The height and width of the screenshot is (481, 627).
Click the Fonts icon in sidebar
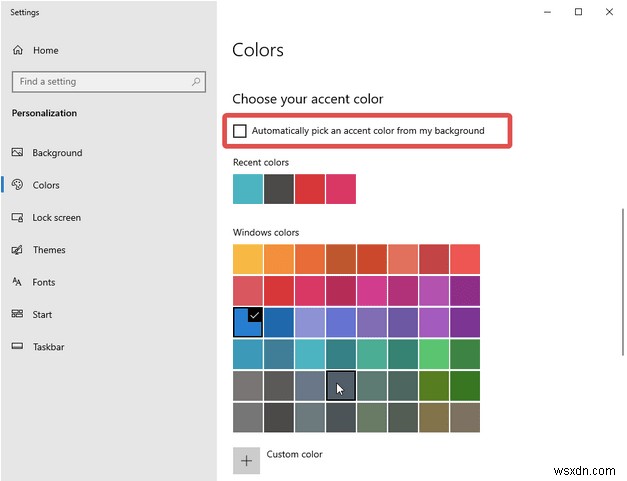click(x=18, y=282)
